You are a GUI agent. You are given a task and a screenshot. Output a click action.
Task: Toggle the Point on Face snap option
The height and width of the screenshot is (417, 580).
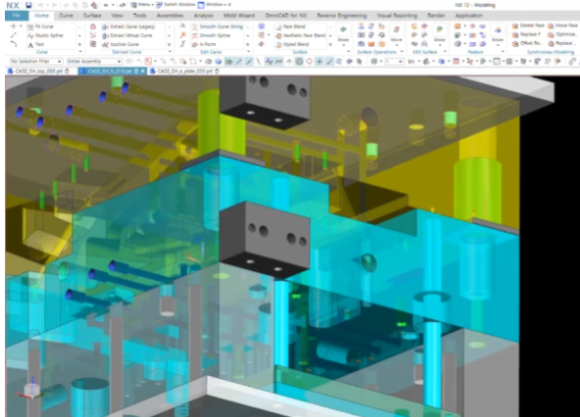click(339, 61)
